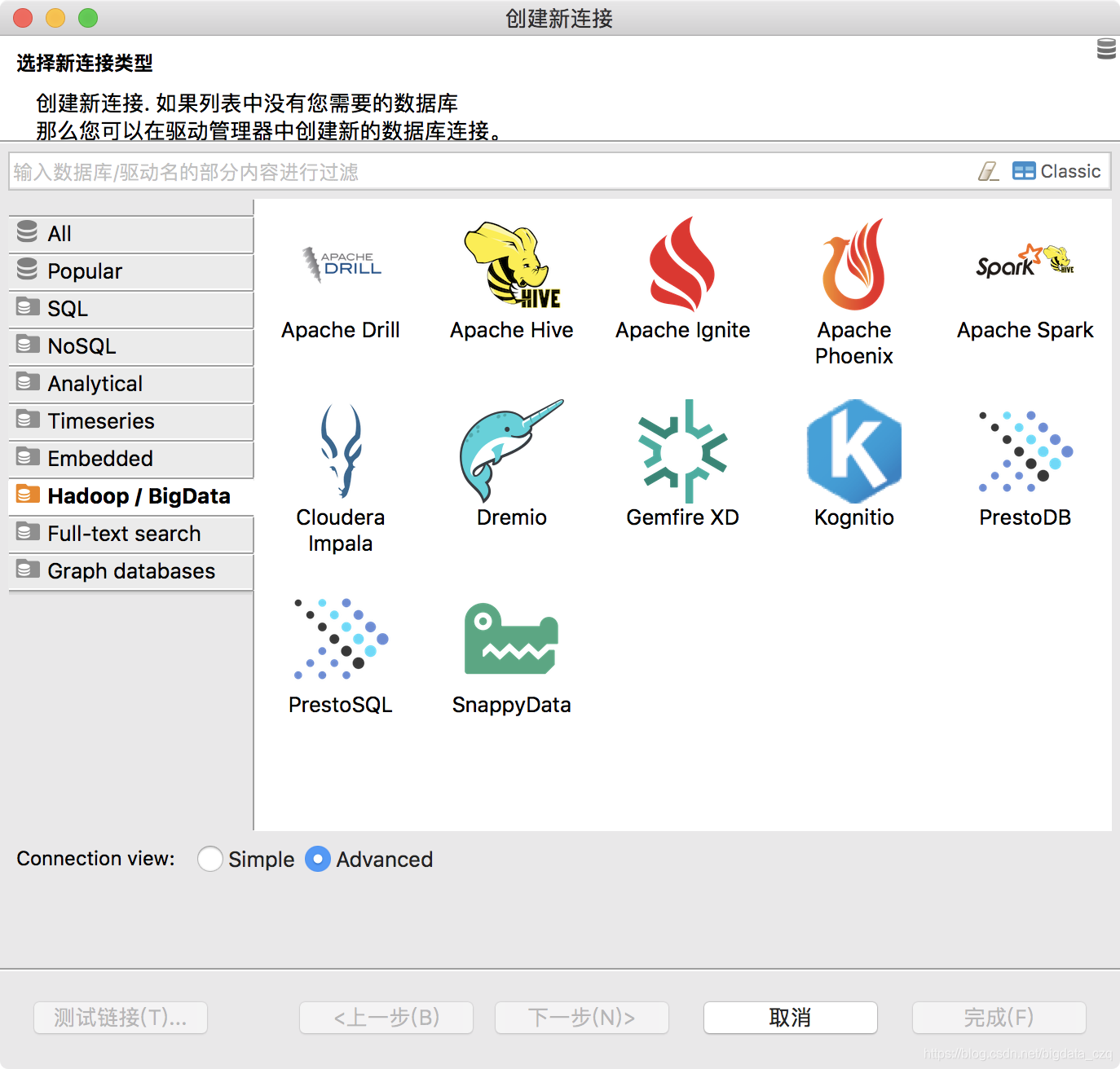Click the Apache Phoenix label text
This screenshot has width=1120, height=1069.
[x=854, y=343]
